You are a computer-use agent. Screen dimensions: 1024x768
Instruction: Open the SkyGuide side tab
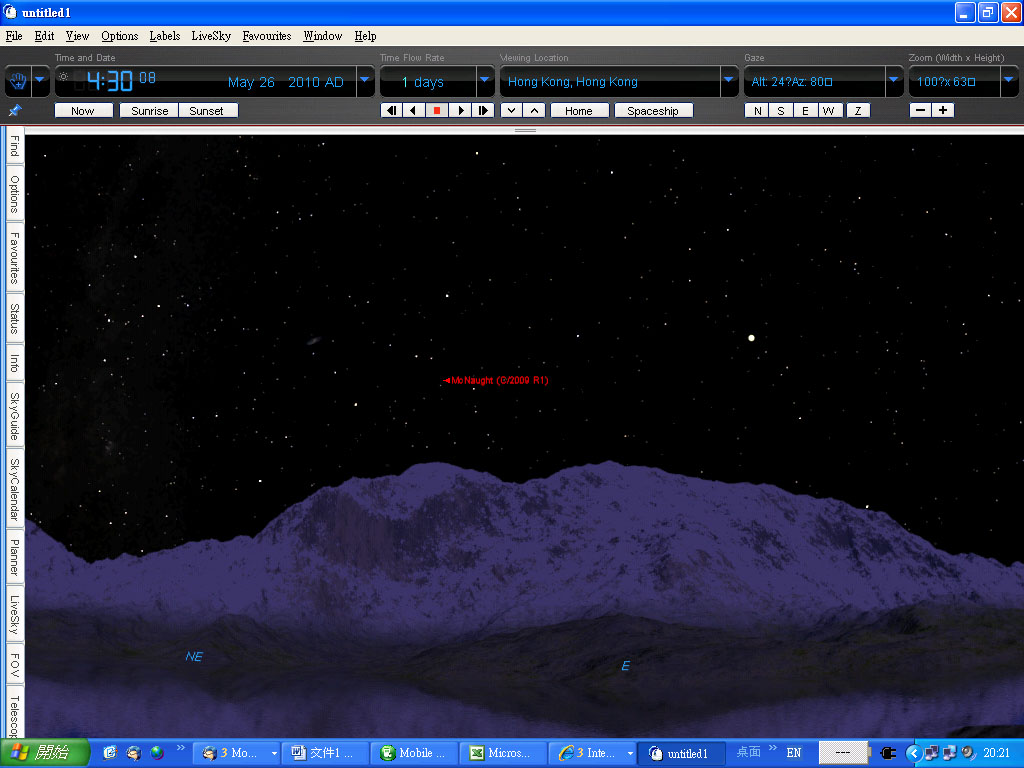14,417
